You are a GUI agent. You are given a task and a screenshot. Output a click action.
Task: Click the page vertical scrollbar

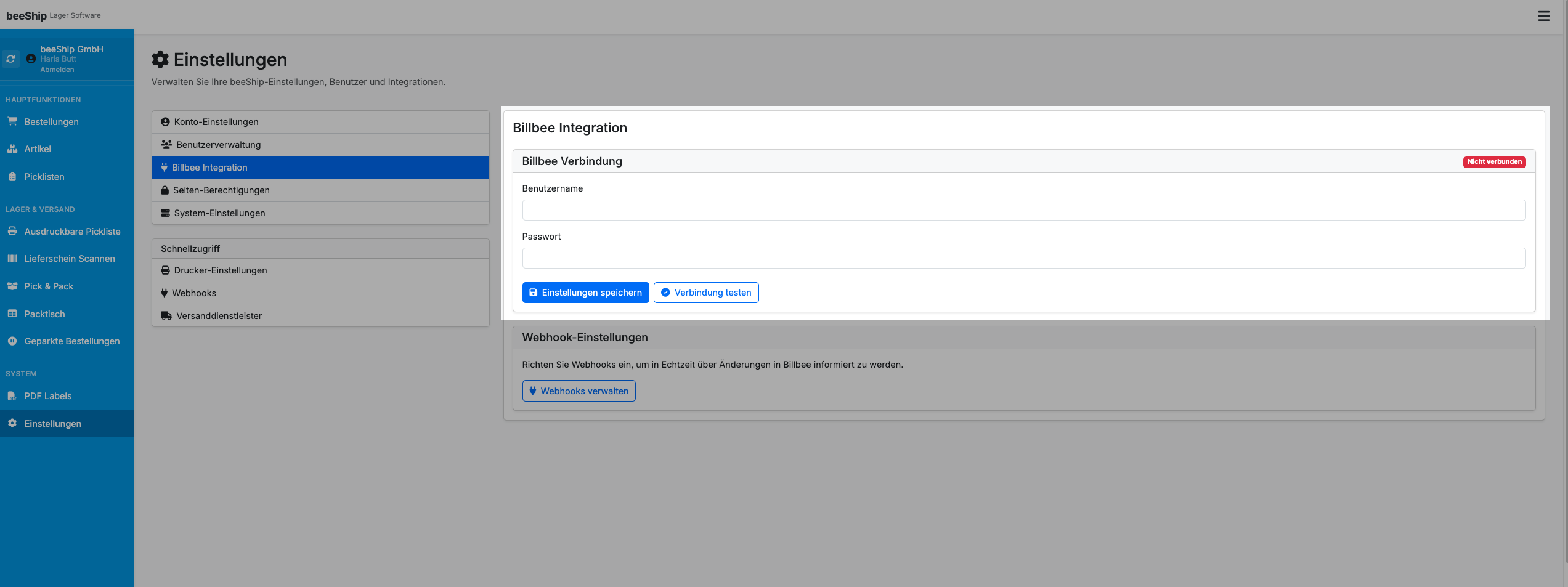(1566, 280)
